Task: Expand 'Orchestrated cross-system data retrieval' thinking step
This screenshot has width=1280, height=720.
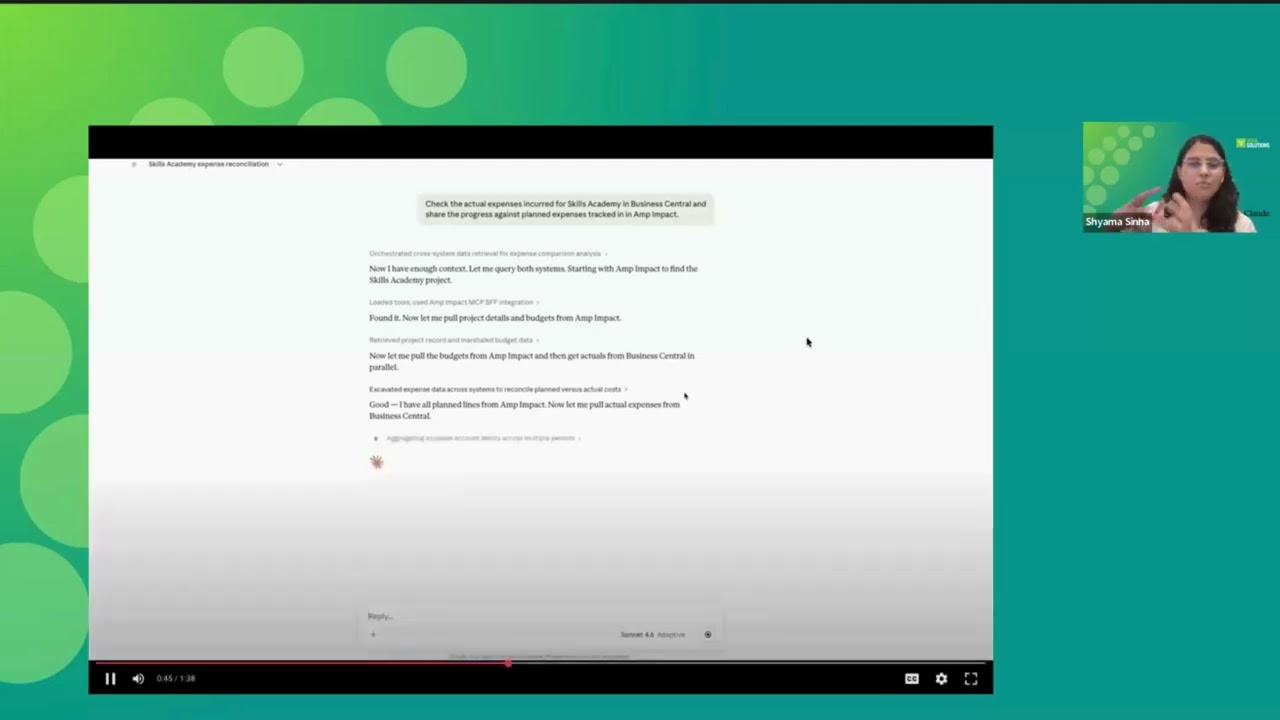Action: click(x=488, y=254)
